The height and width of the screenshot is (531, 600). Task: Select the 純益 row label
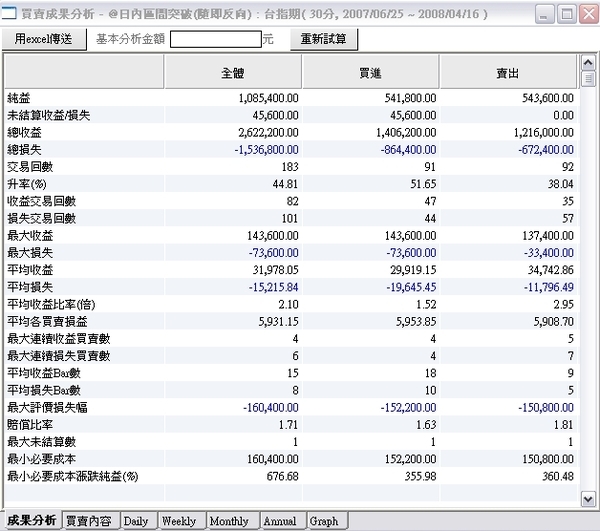point(19,98)
